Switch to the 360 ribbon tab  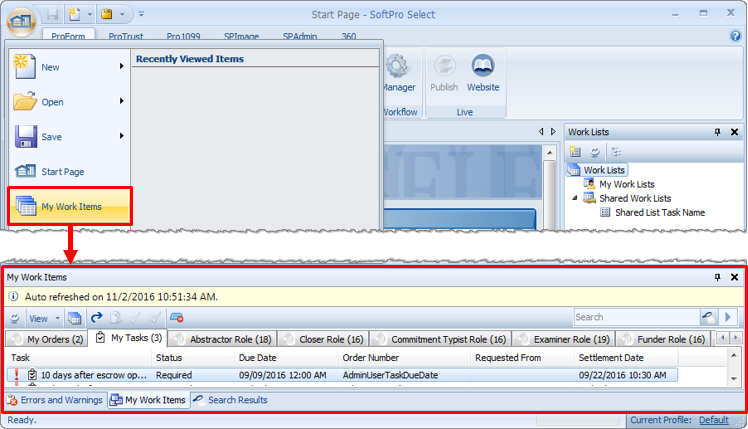[x=349, y=36]
